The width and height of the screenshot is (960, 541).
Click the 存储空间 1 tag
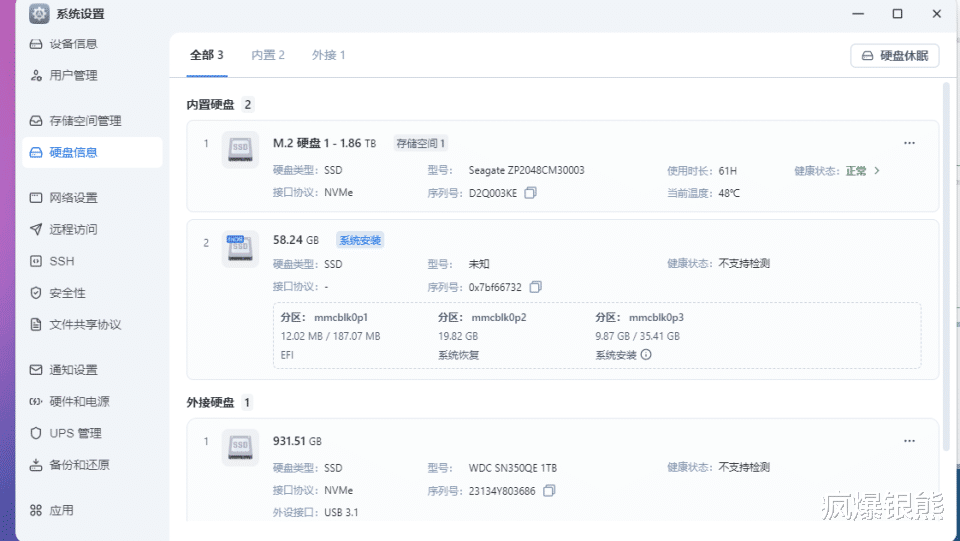(x=421, y=143)
